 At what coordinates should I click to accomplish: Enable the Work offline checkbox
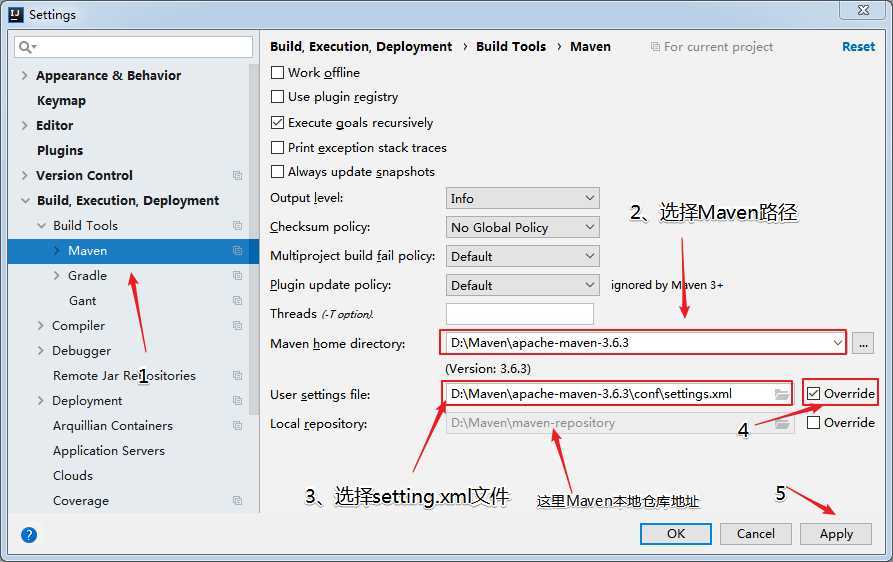277,73
